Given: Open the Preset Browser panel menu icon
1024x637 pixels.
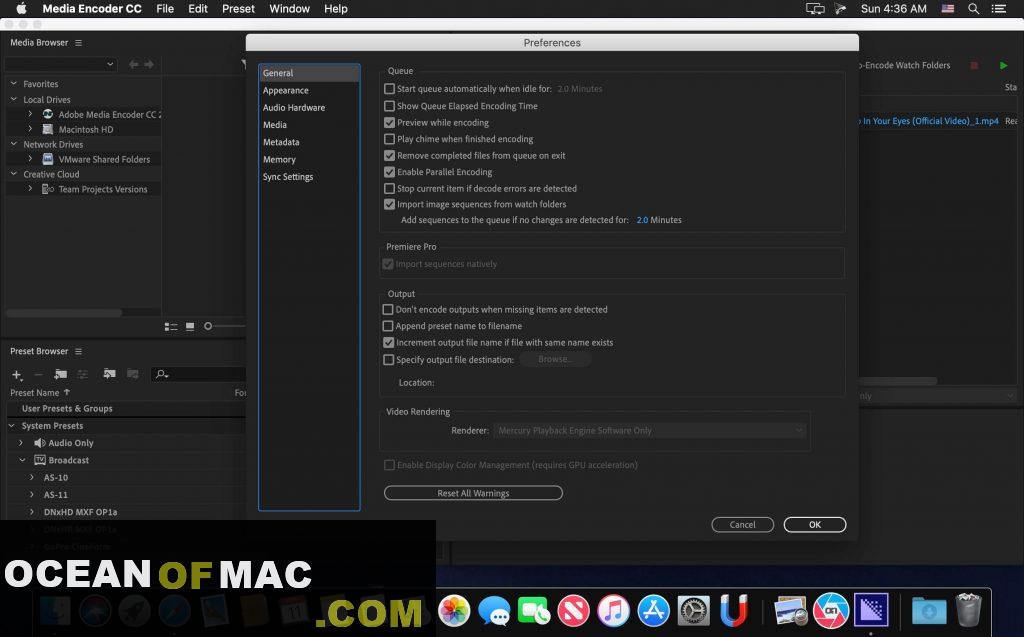Looking at the screenshot, I should [x=78, y=352].
